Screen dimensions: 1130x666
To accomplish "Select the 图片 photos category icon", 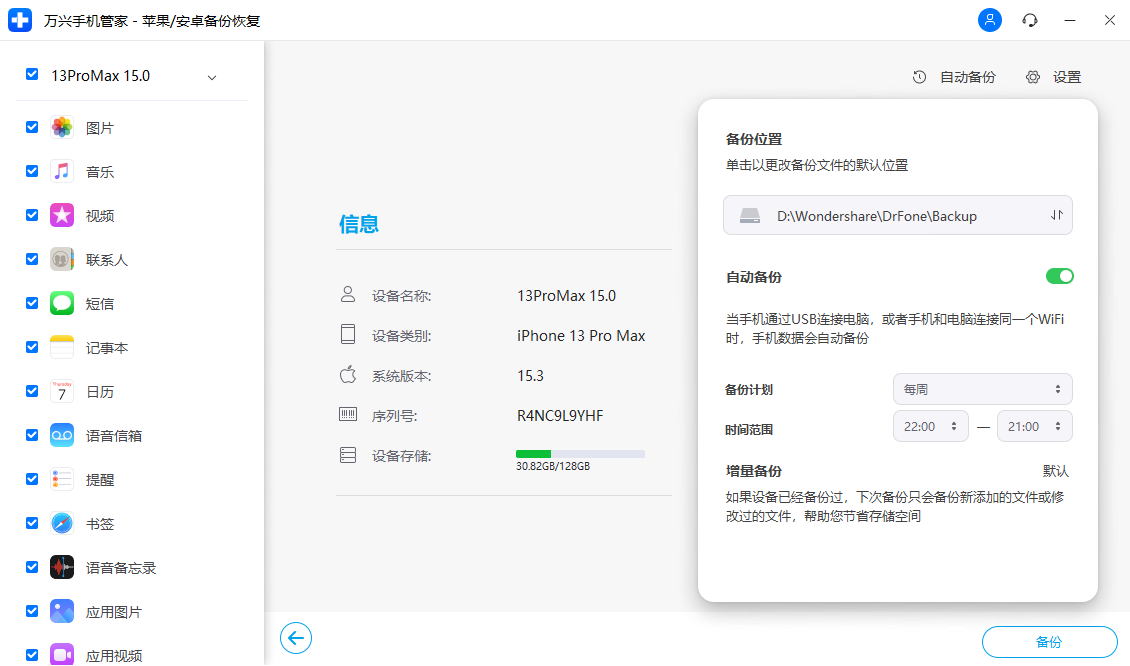I will [x=62, y=127].
